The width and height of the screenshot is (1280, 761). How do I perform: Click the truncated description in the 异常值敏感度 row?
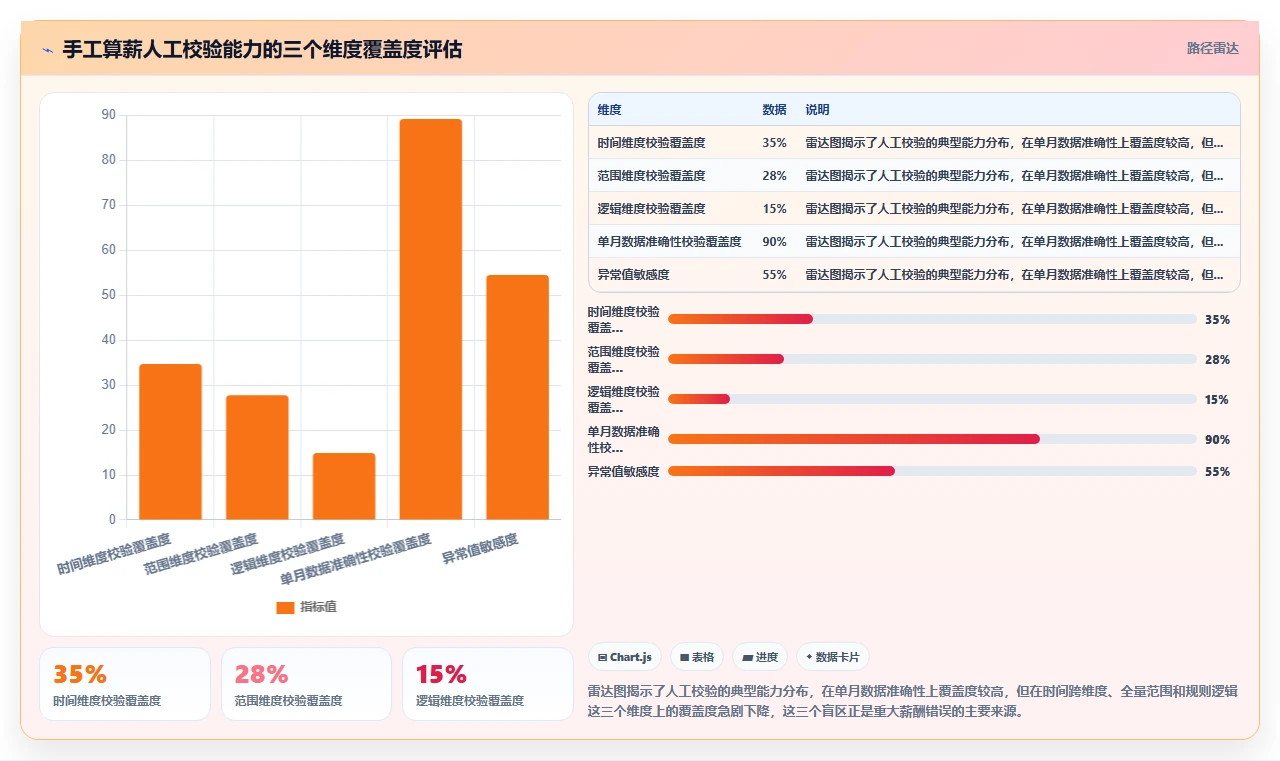[x=1014, y=275]
